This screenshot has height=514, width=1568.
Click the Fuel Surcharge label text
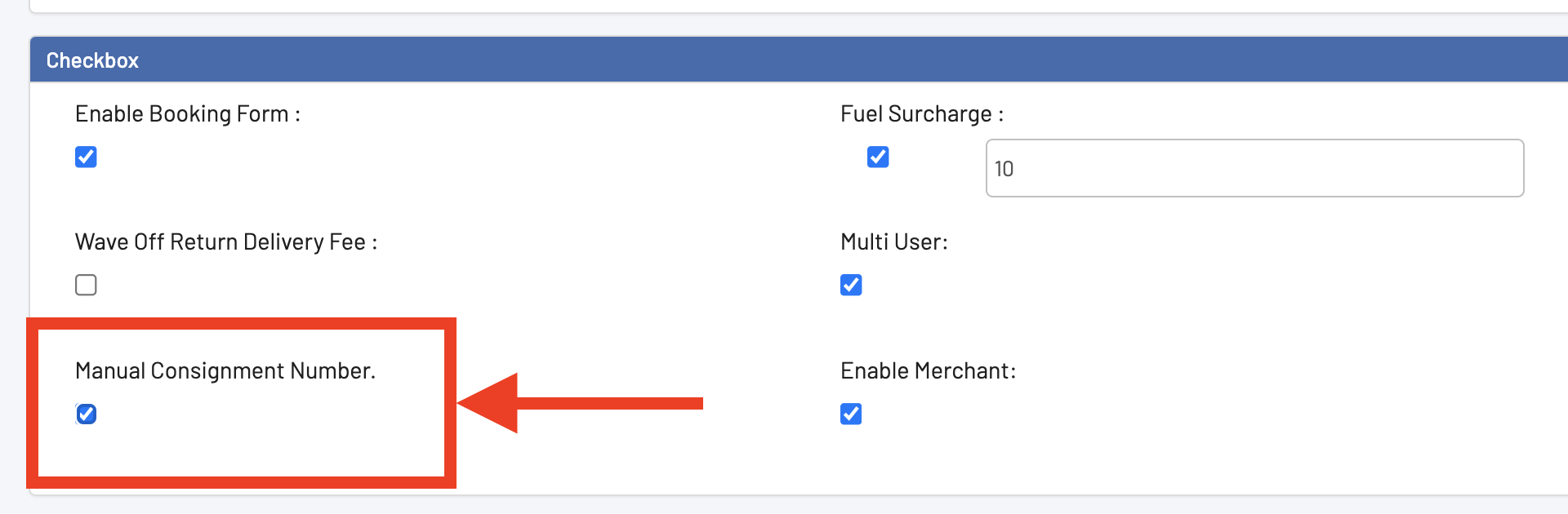point(921,114)
